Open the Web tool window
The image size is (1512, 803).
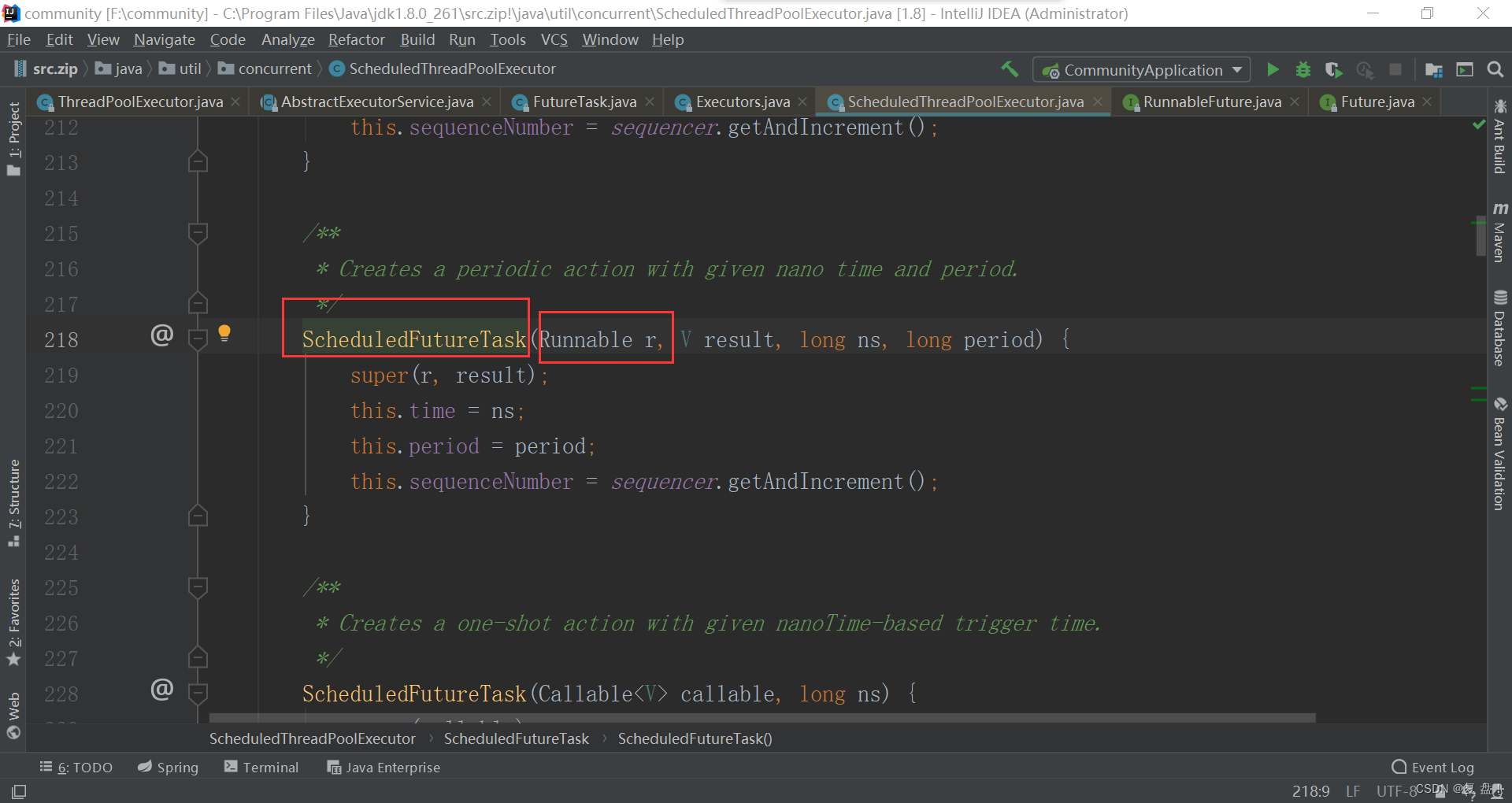pyautogui.click(x=13, y=716)
